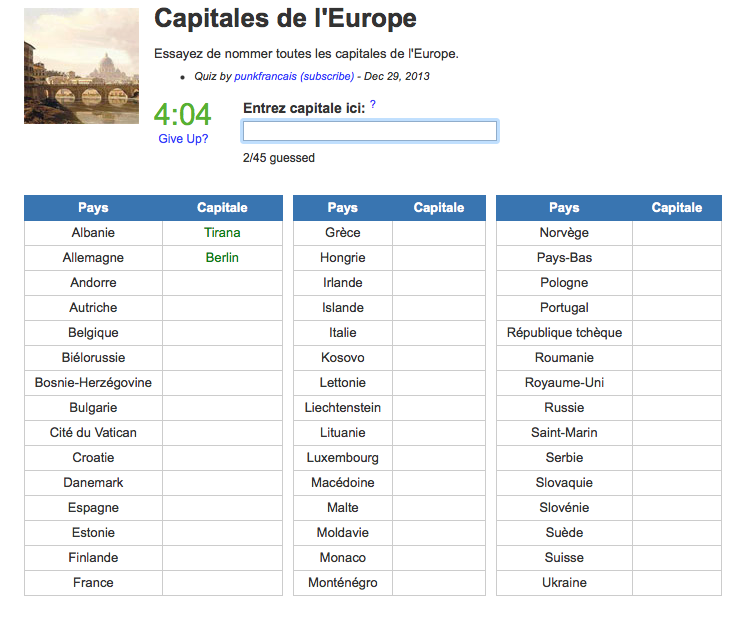This screenshot has width=747, height=624.
Task: Click the first table's Capitale header
Action: point(222,208)
